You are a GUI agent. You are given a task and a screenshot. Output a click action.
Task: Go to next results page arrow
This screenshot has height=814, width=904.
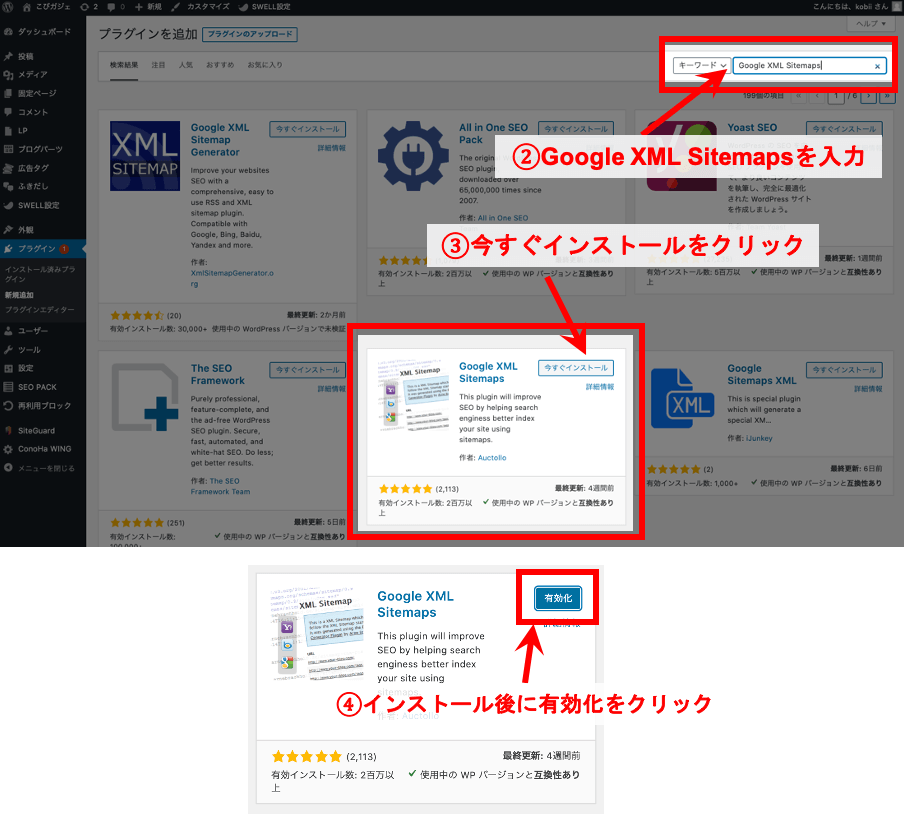point(868,96)
